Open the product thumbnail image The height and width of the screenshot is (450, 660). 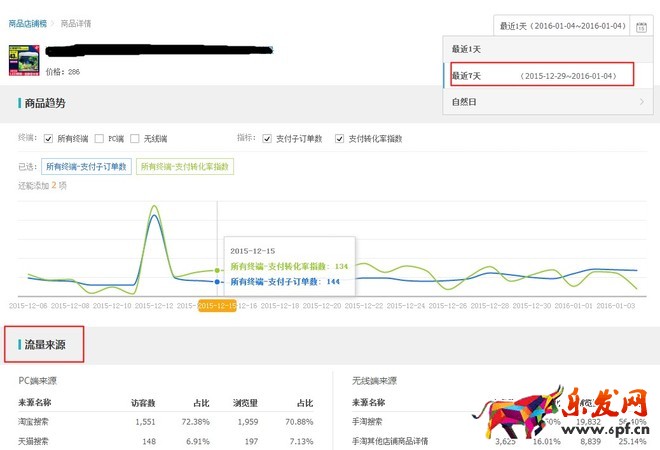pos(23,60)
